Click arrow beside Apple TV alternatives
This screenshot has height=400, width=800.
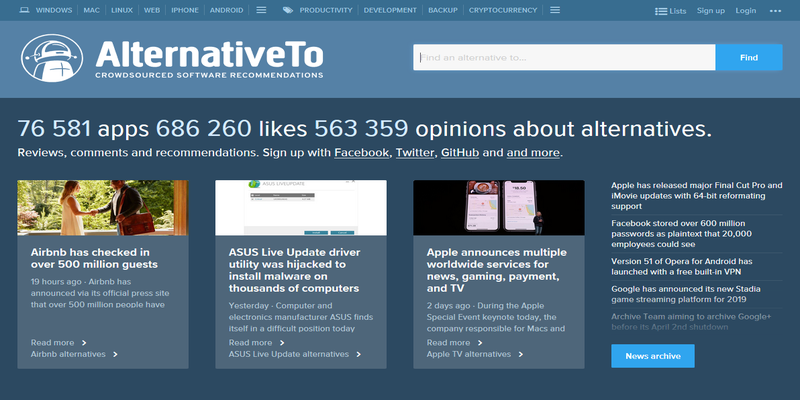tap(520, 354)
